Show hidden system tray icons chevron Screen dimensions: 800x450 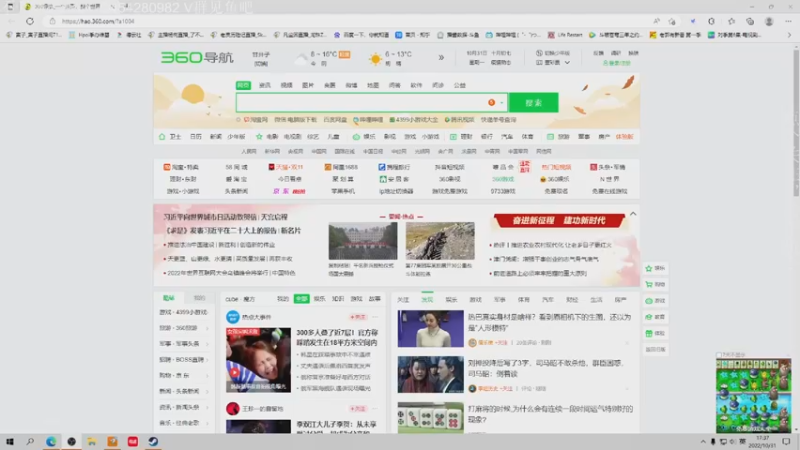click(703, 442)
